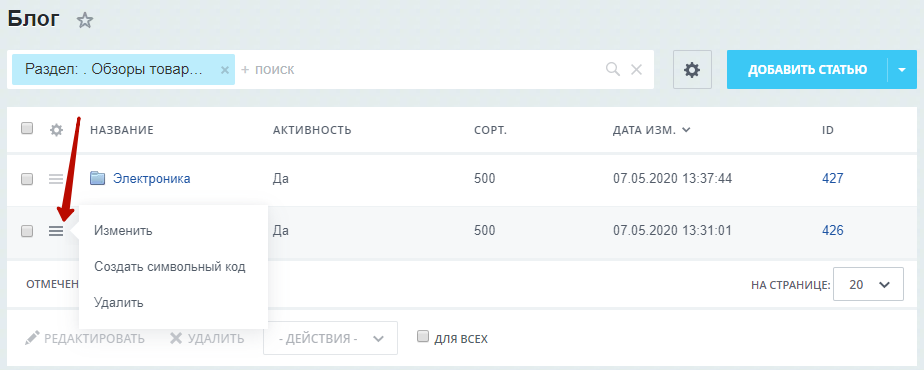This screenshot has width=924, height=370.
Task: Sort by the СОРТ. column
Action: click(490, 130)
